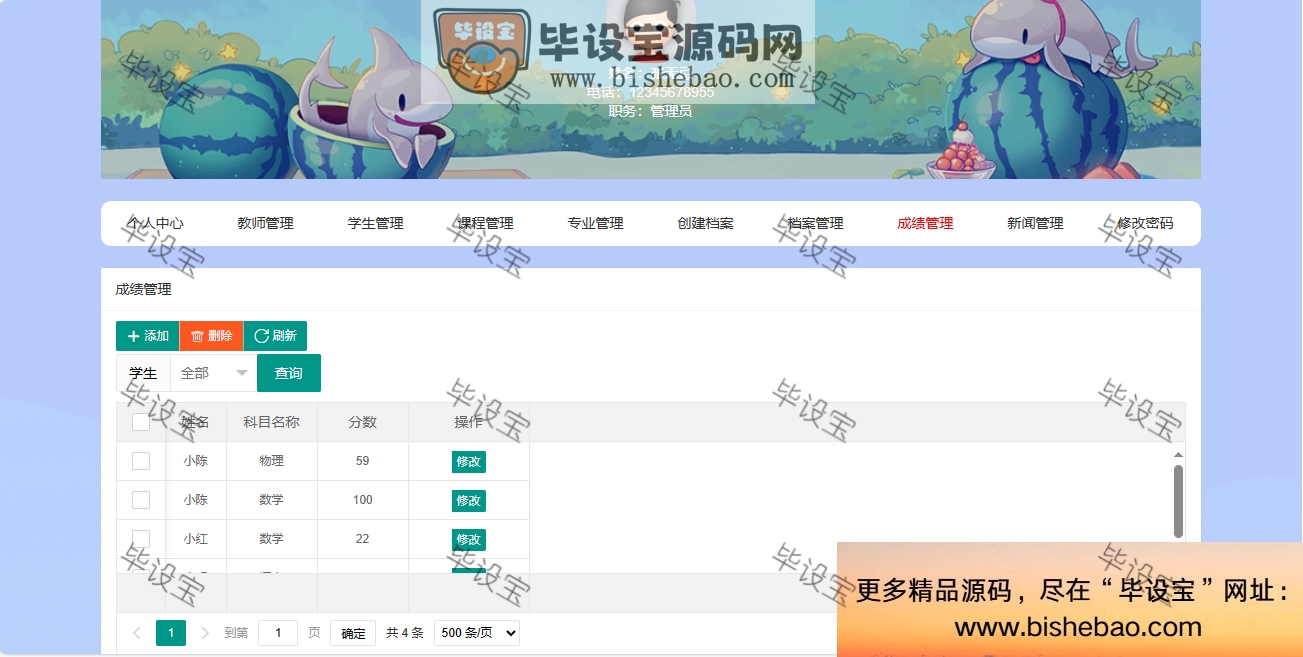The width and height of the screenshot is (1303, 657).
Task: Click the orange 删除 button with trash icon
Action: 211,336
